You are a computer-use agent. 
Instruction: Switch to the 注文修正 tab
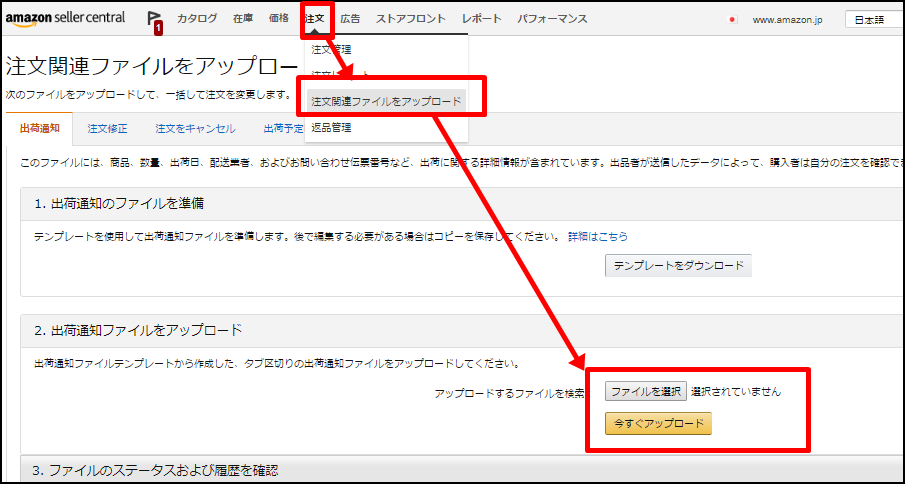[107, 129]
